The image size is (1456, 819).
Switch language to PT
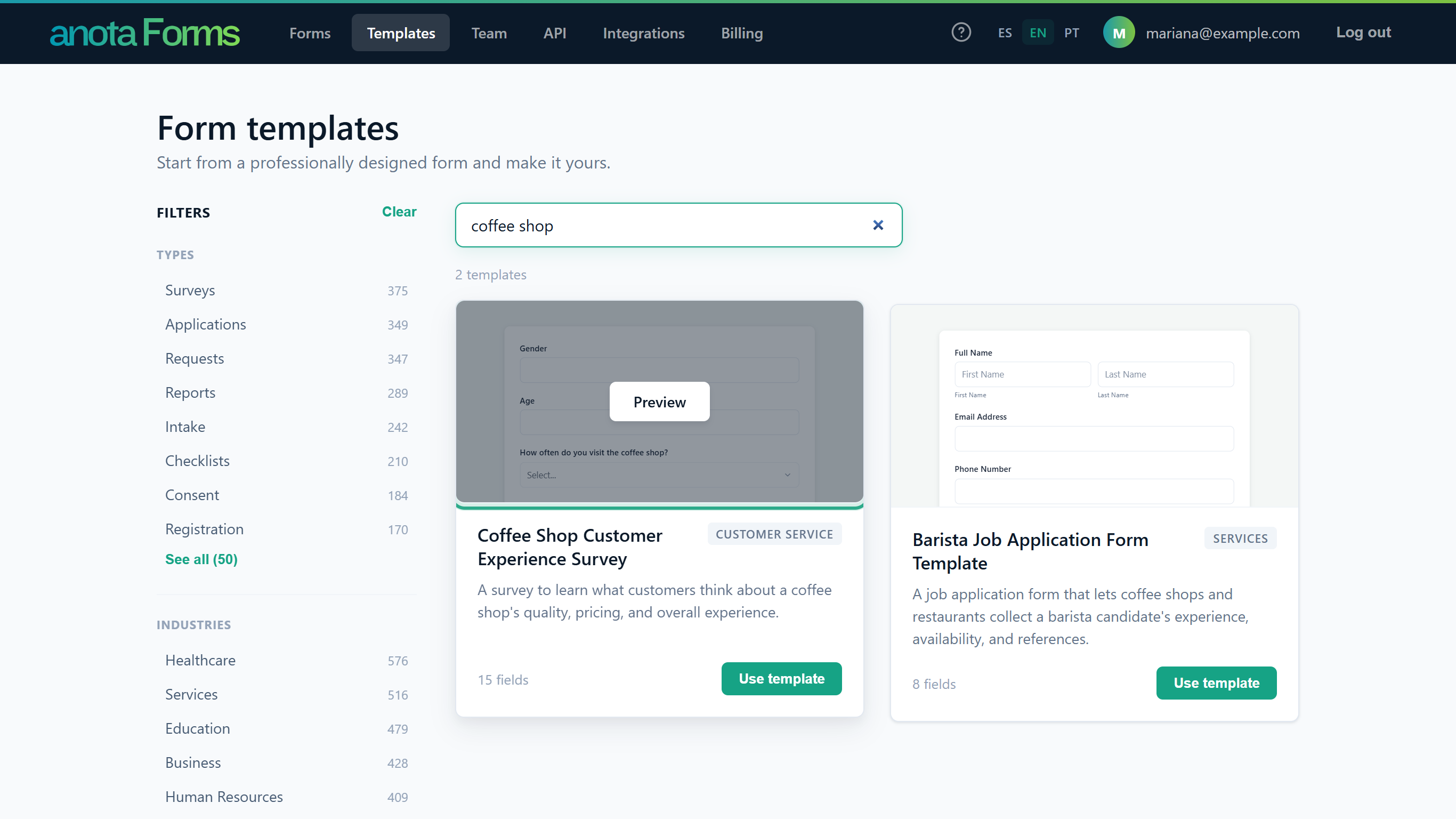click(1071, 33)
